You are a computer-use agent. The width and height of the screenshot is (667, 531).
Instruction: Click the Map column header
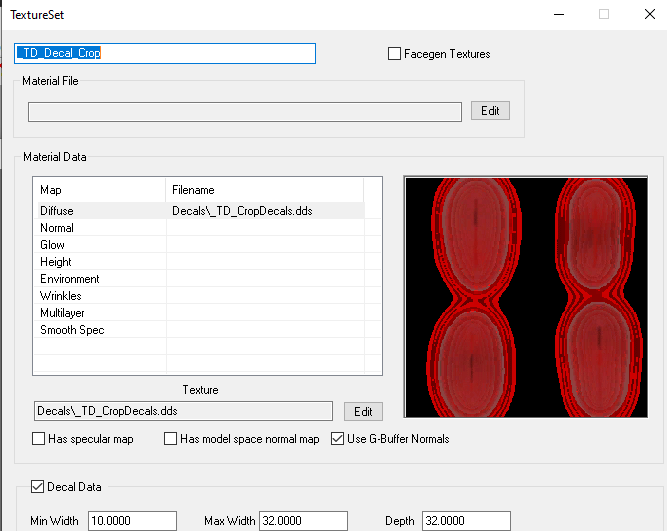(x=99, y=190)
